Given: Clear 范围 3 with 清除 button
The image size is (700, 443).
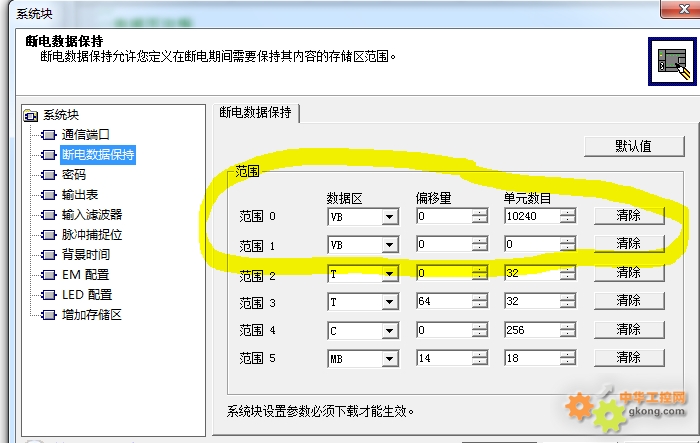Looking at the screenshot, I should pyautogui.click(x=629, y=301).
